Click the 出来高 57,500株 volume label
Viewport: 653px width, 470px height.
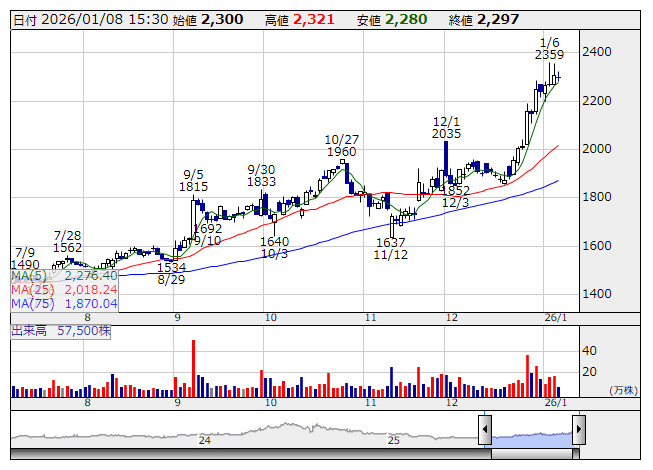pyautogui.click(x=61, y=331)
